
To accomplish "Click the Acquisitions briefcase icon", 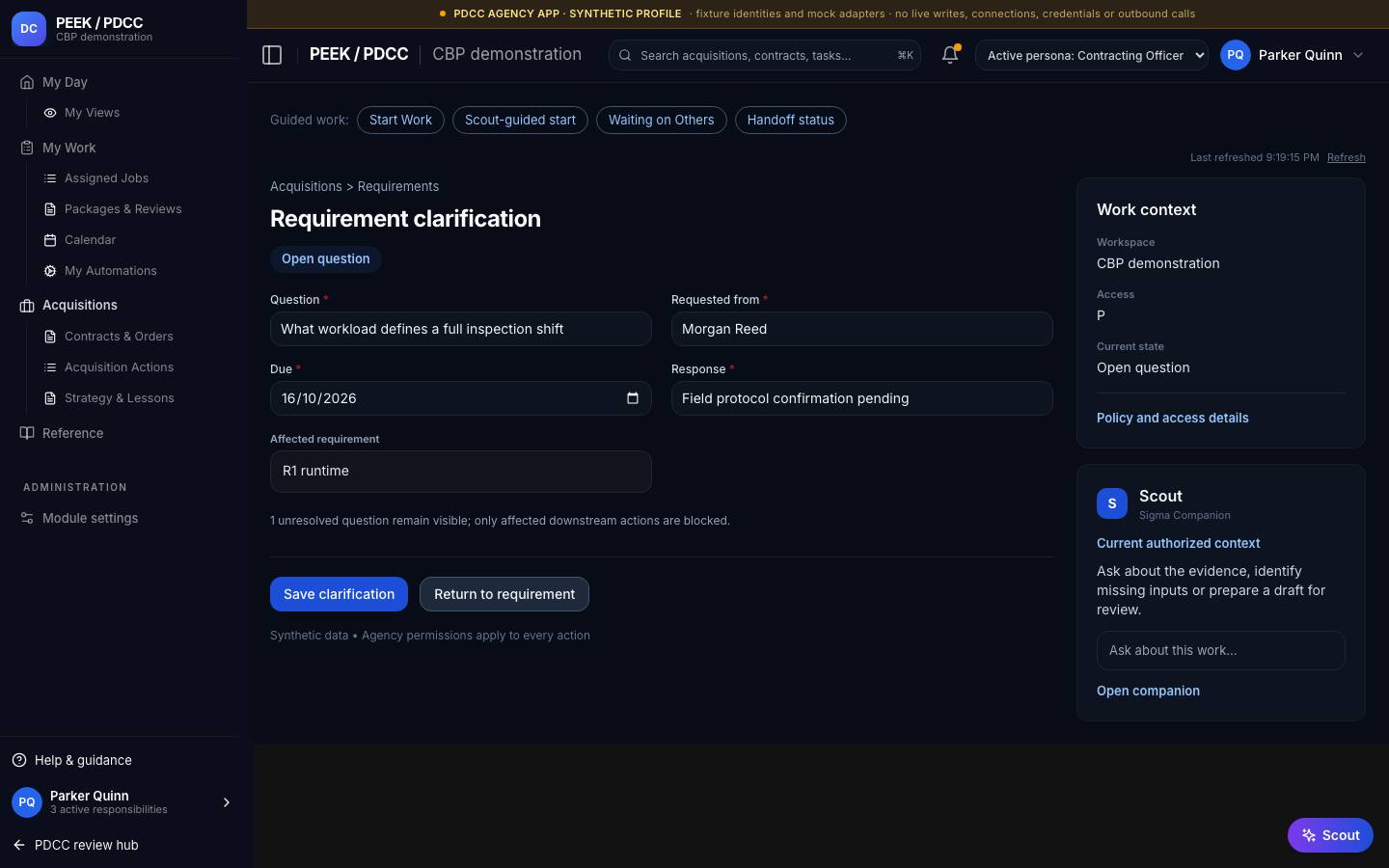I will (x=27, y=306).
